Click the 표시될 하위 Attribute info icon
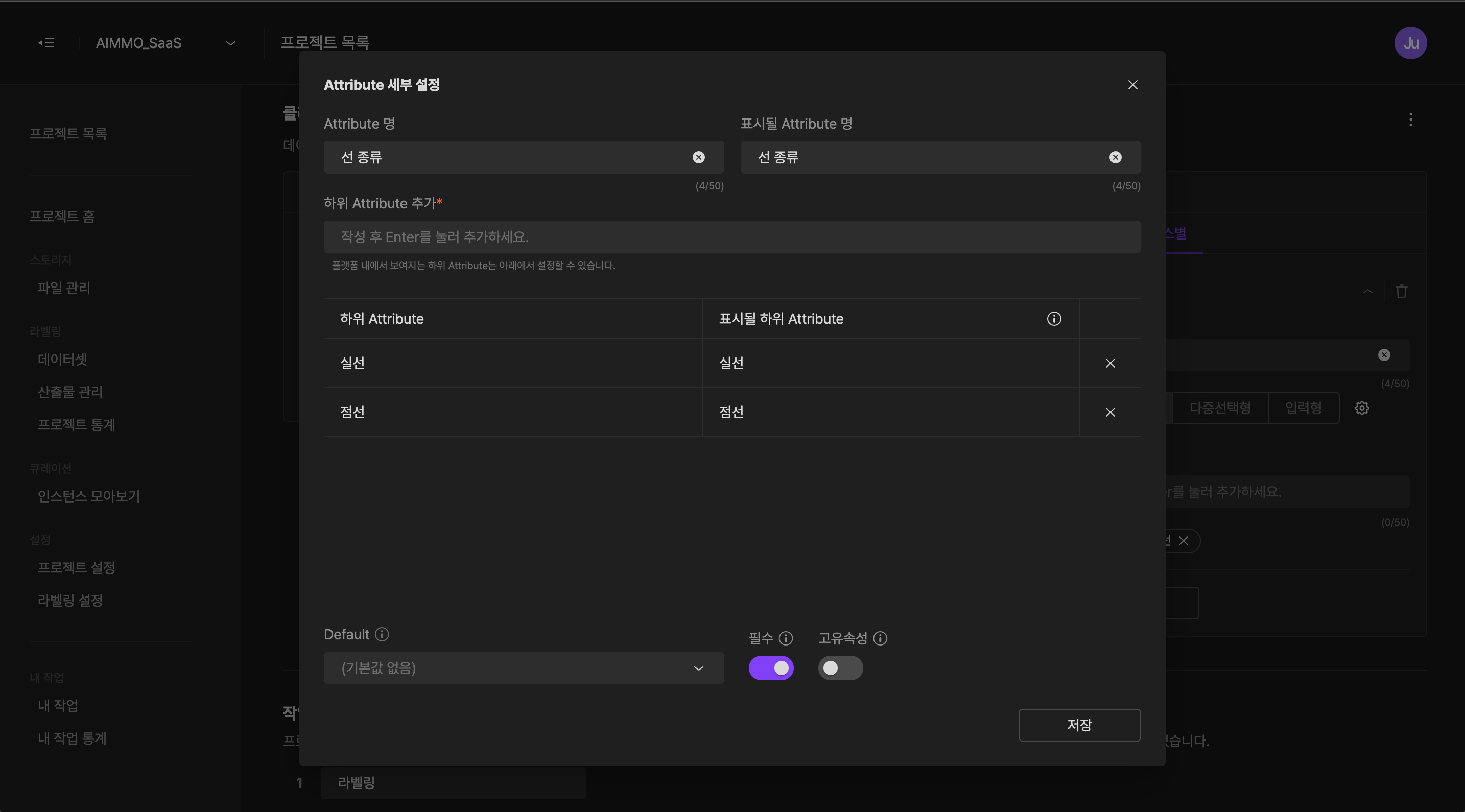This screenshot has width=1465, height=812. coord(1054,319)
